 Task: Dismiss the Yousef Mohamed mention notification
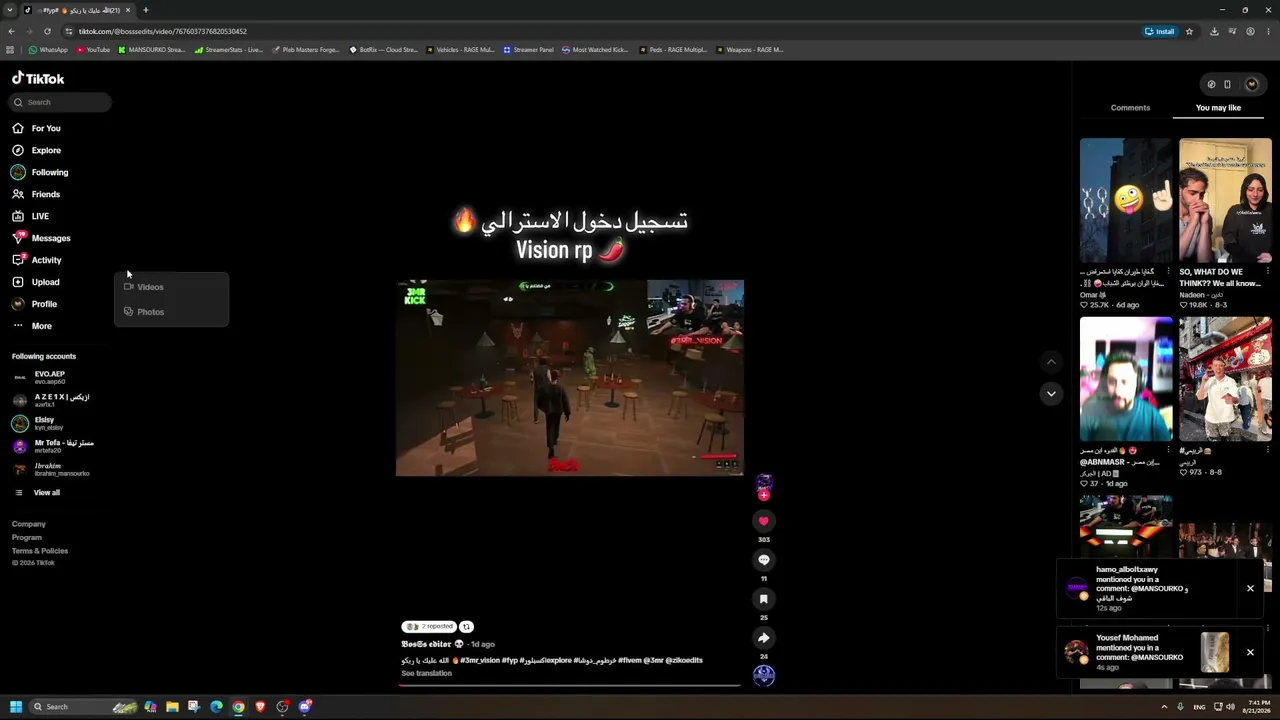tap(1250, 652)
